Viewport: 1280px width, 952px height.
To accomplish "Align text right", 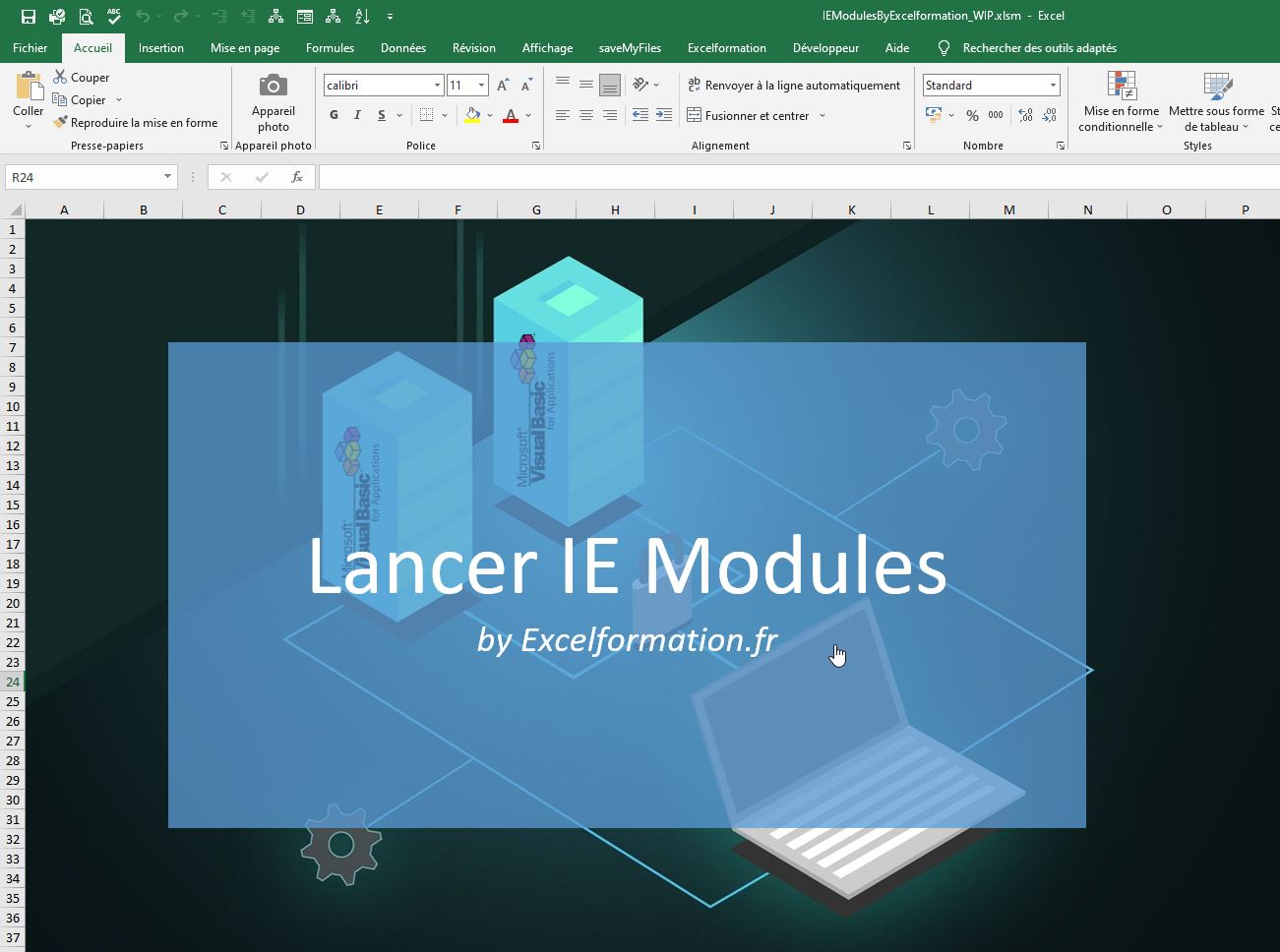I will coord(610,115).
